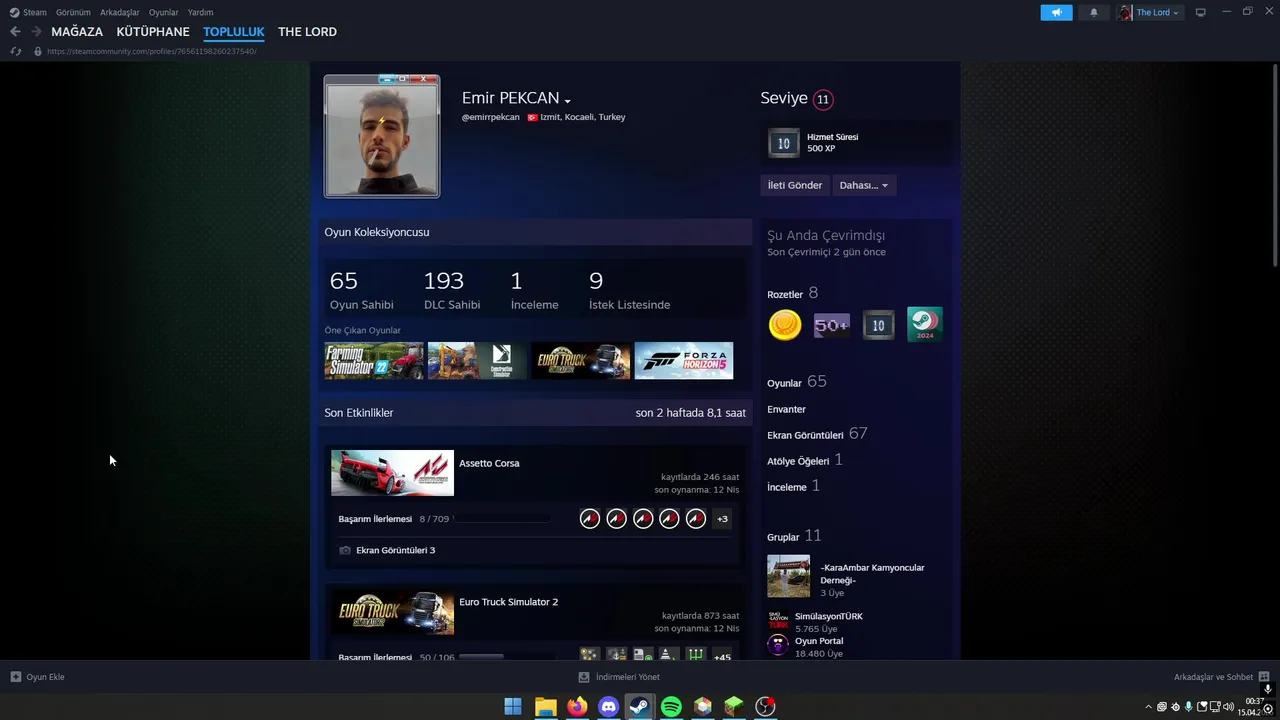
Task: Open Ekran Görüntüleri 67 link
Action: click(817, 434)
